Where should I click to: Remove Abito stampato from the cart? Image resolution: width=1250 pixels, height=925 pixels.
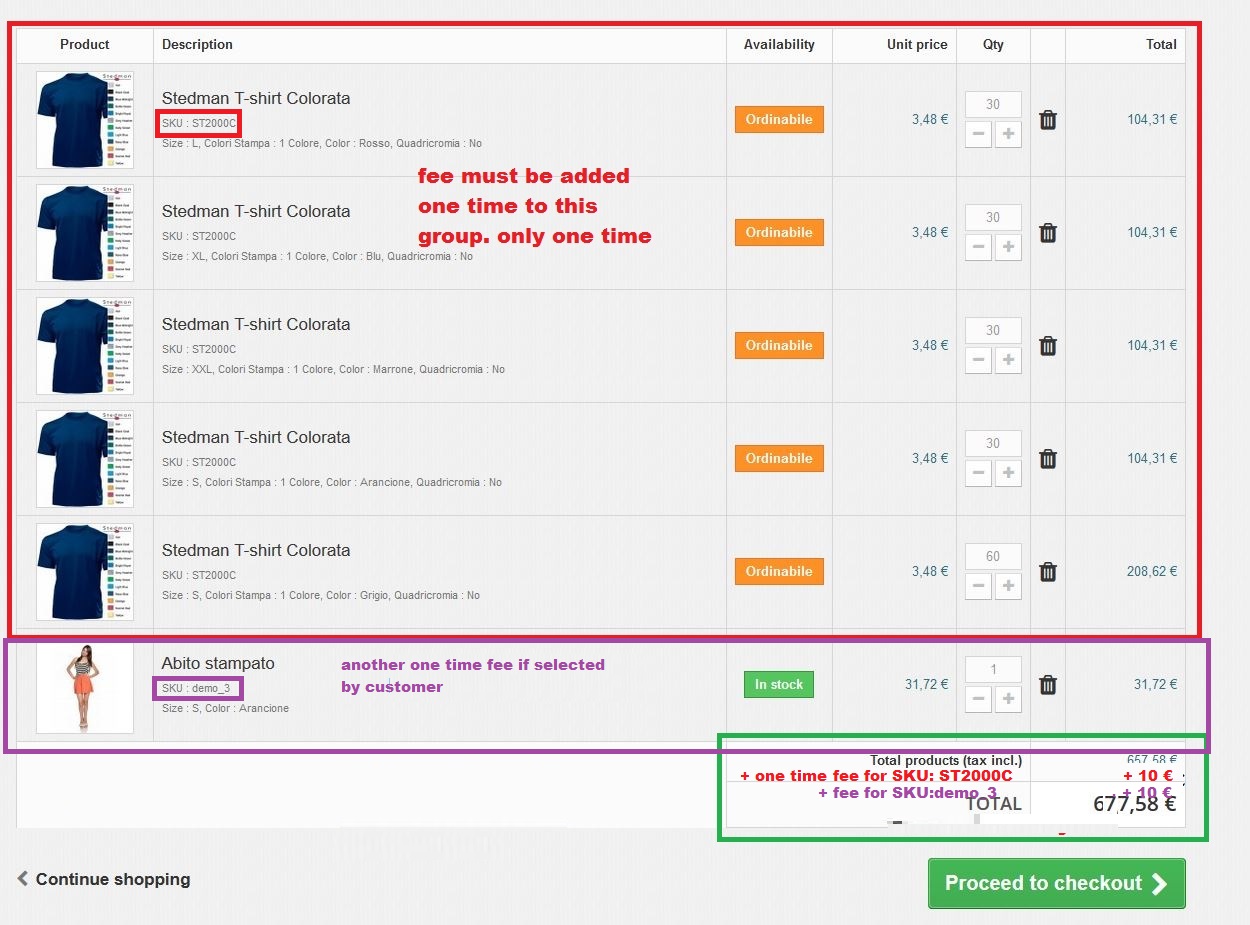pos(1047,685)
